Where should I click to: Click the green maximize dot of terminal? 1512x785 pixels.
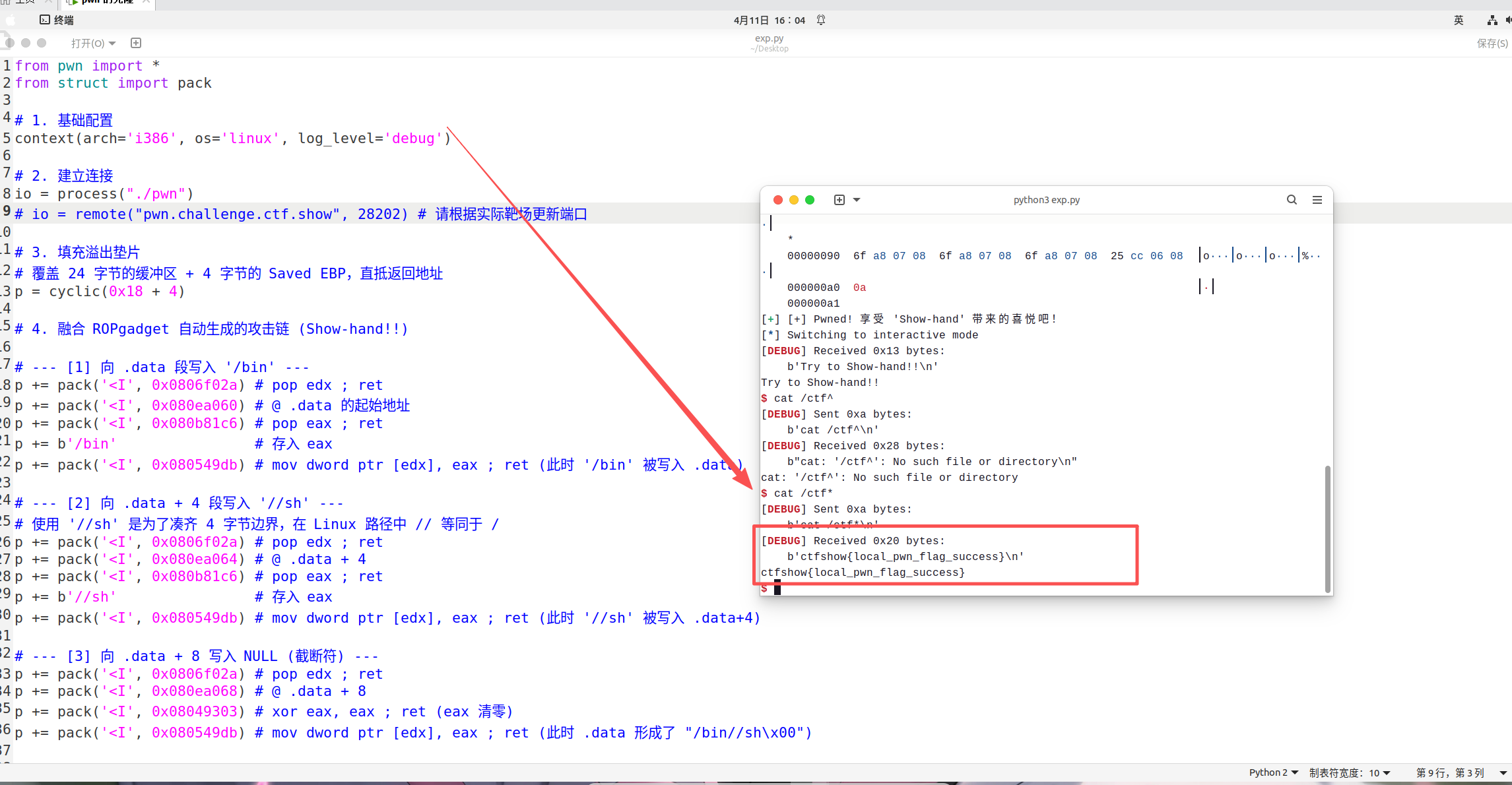[x=810, y=200]
